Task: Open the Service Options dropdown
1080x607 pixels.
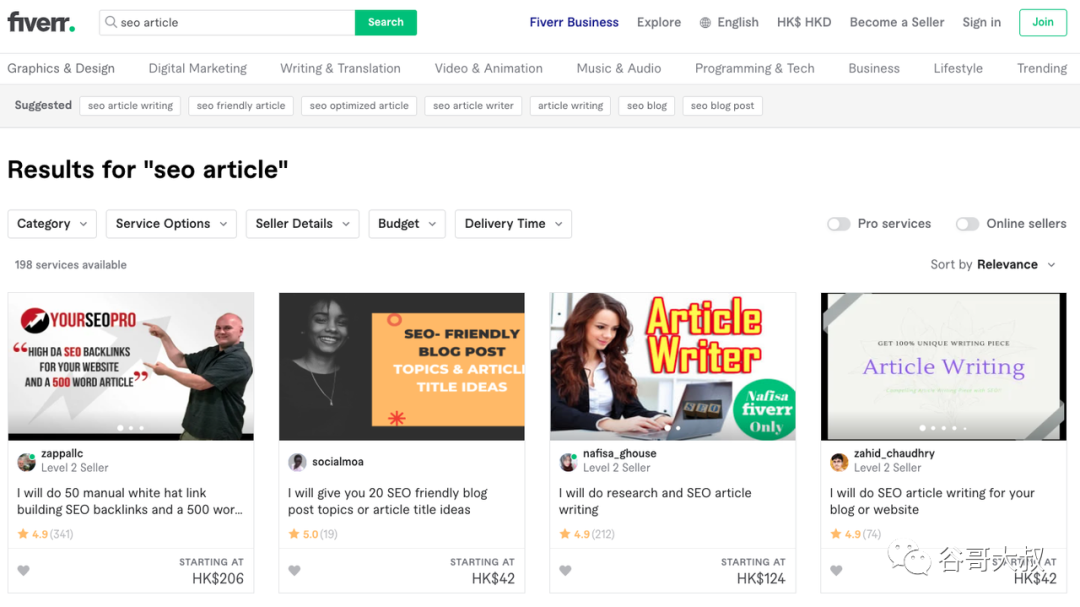Action: (x=172, y=224)
